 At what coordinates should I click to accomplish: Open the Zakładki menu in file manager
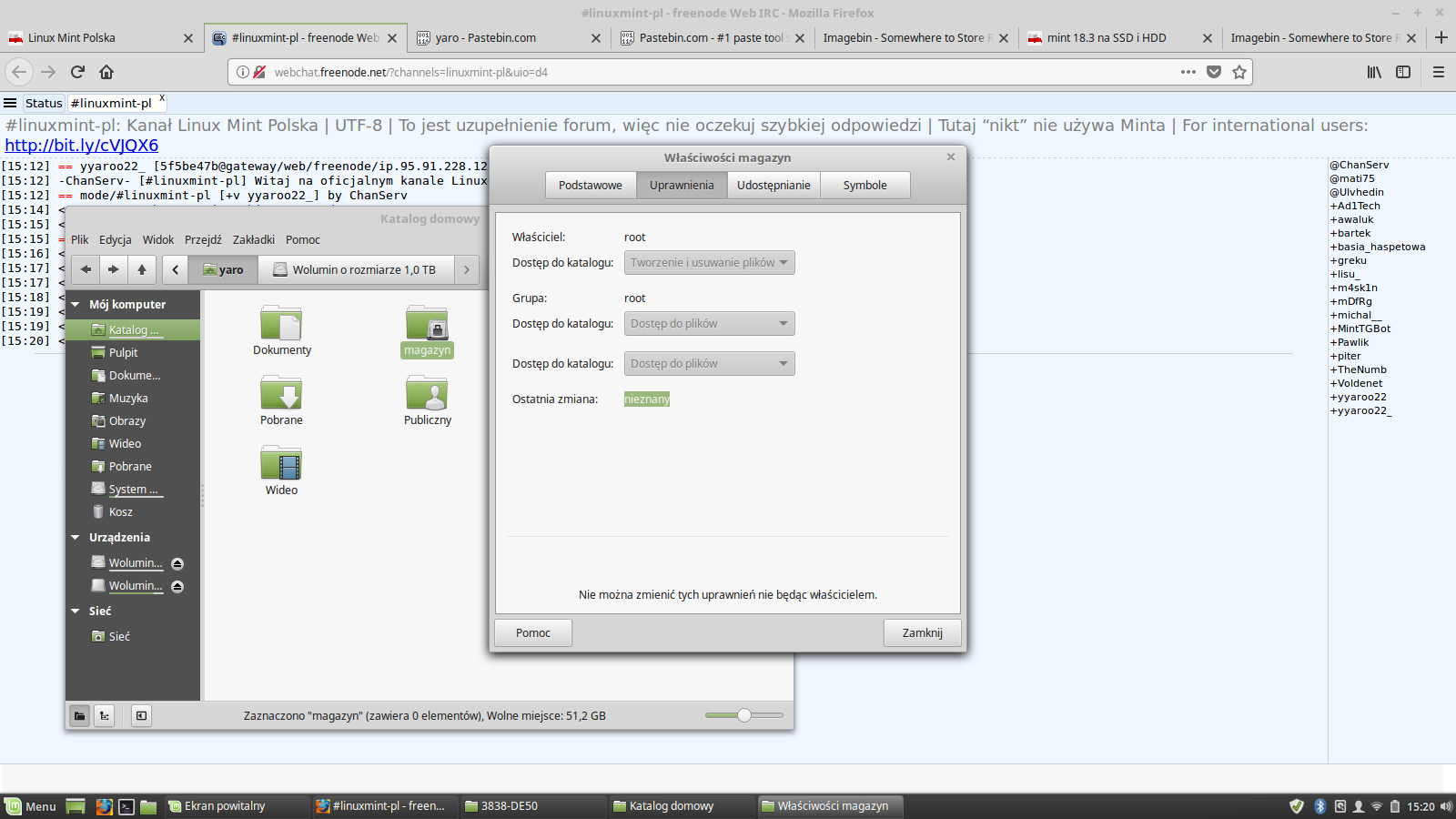click(254, 240)
